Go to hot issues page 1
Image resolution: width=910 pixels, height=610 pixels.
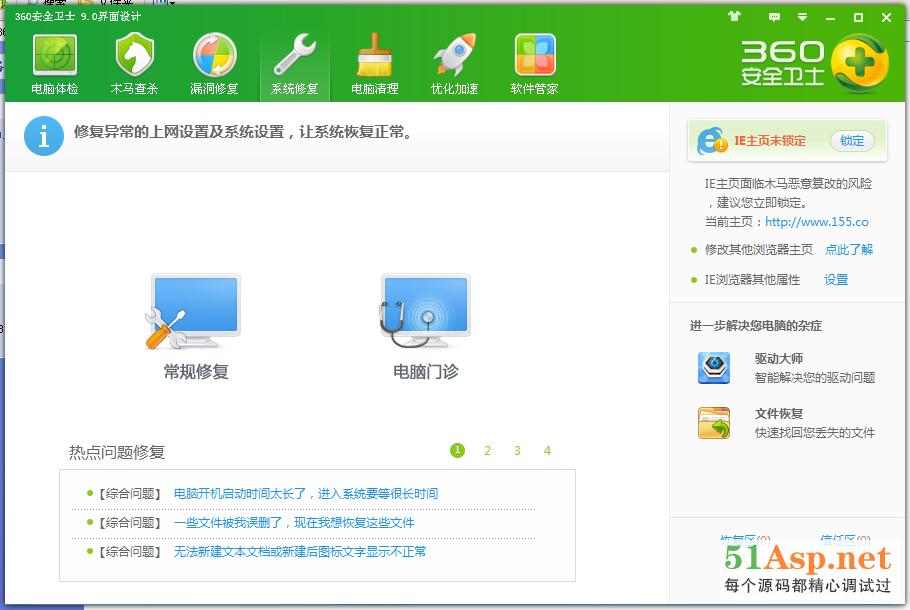[457, 450]
